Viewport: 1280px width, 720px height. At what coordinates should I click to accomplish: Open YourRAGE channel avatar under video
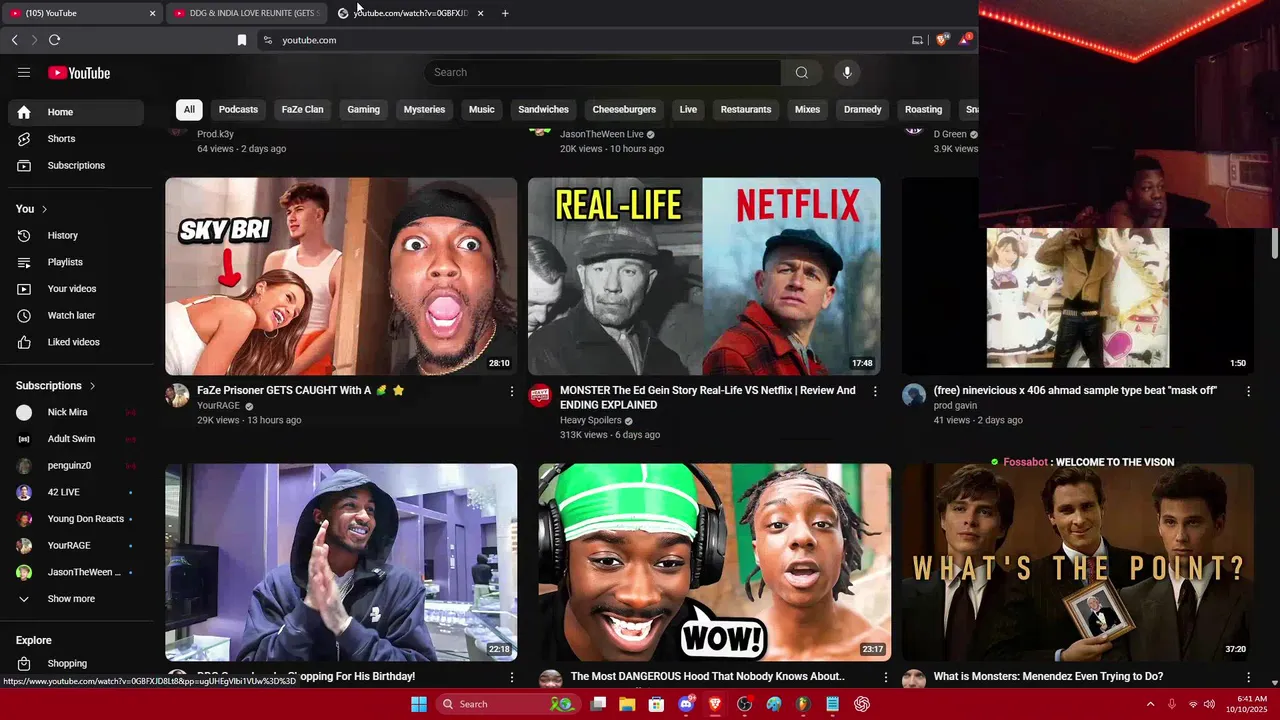(x=177, y=395)
